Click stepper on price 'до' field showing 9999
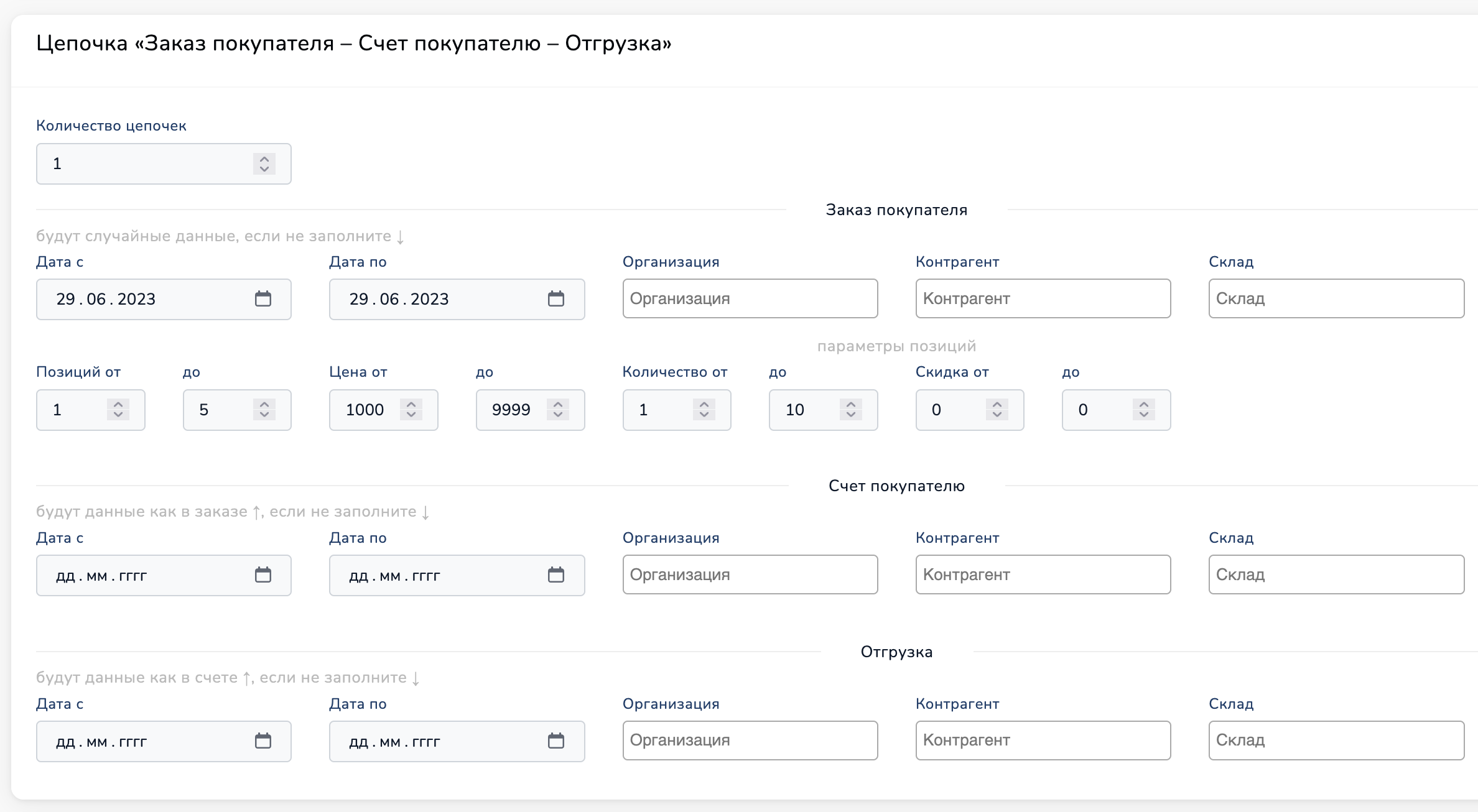The image size is (1478, 812). pos(558,409)
